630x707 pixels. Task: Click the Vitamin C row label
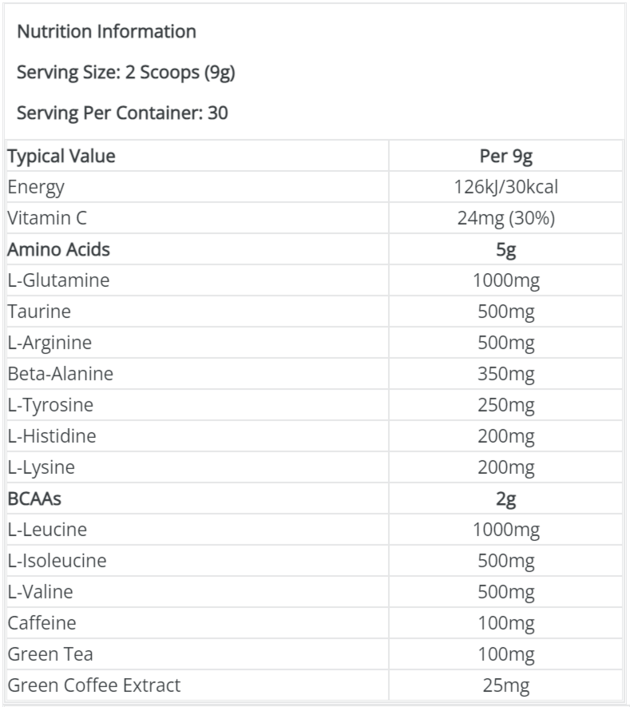47,218
